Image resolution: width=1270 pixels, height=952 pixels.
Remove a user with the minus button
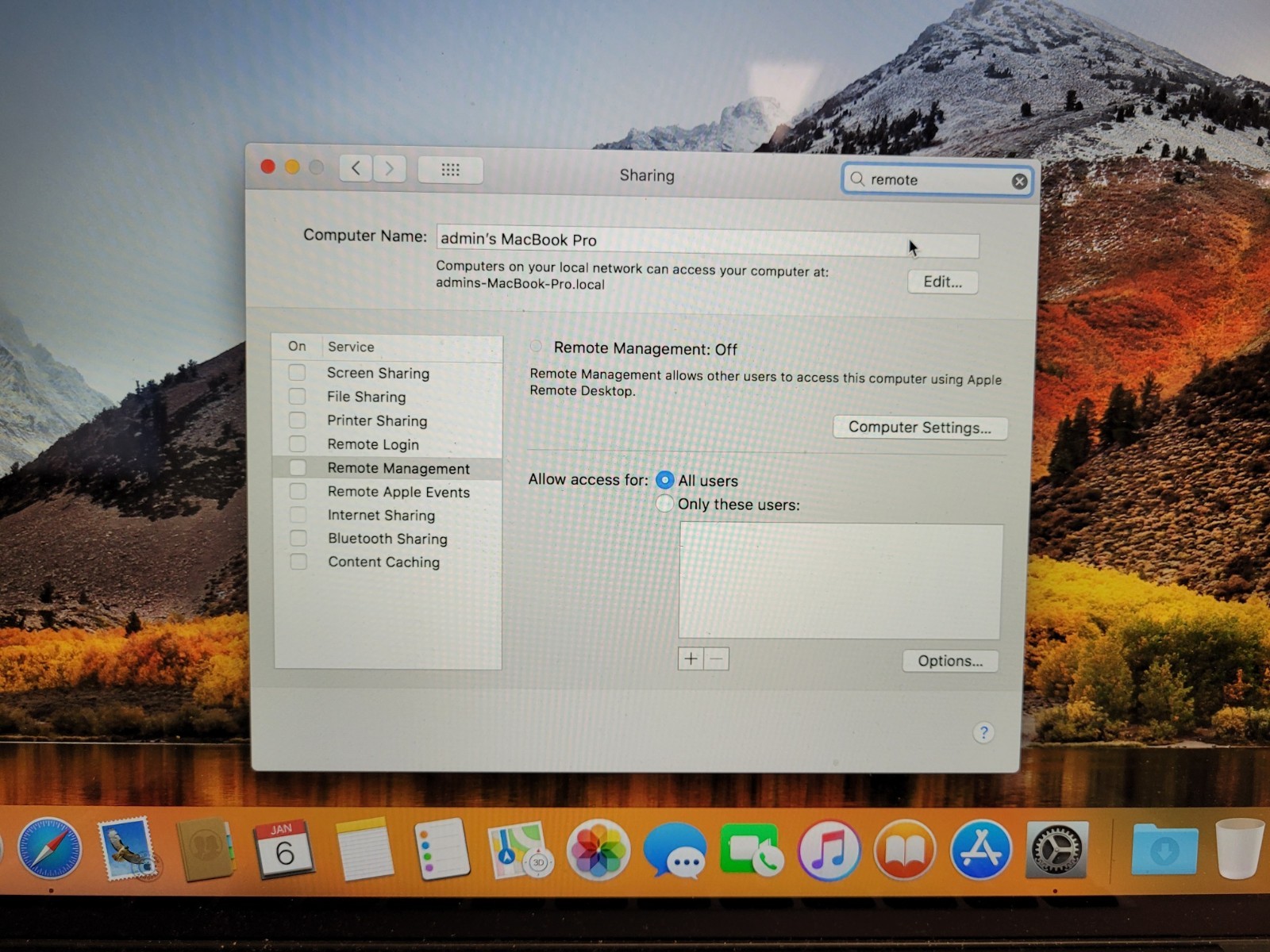[716, 658]
